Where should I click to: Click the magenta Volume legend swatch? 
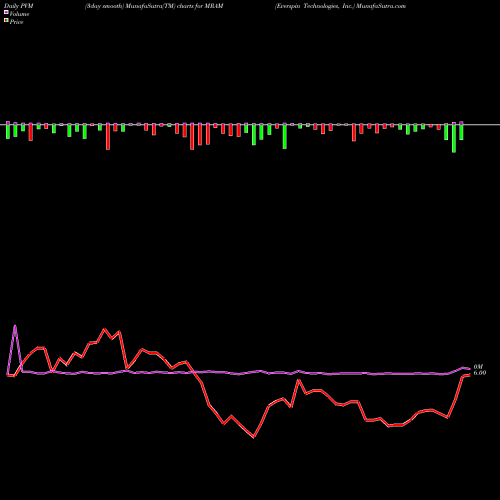6,13
